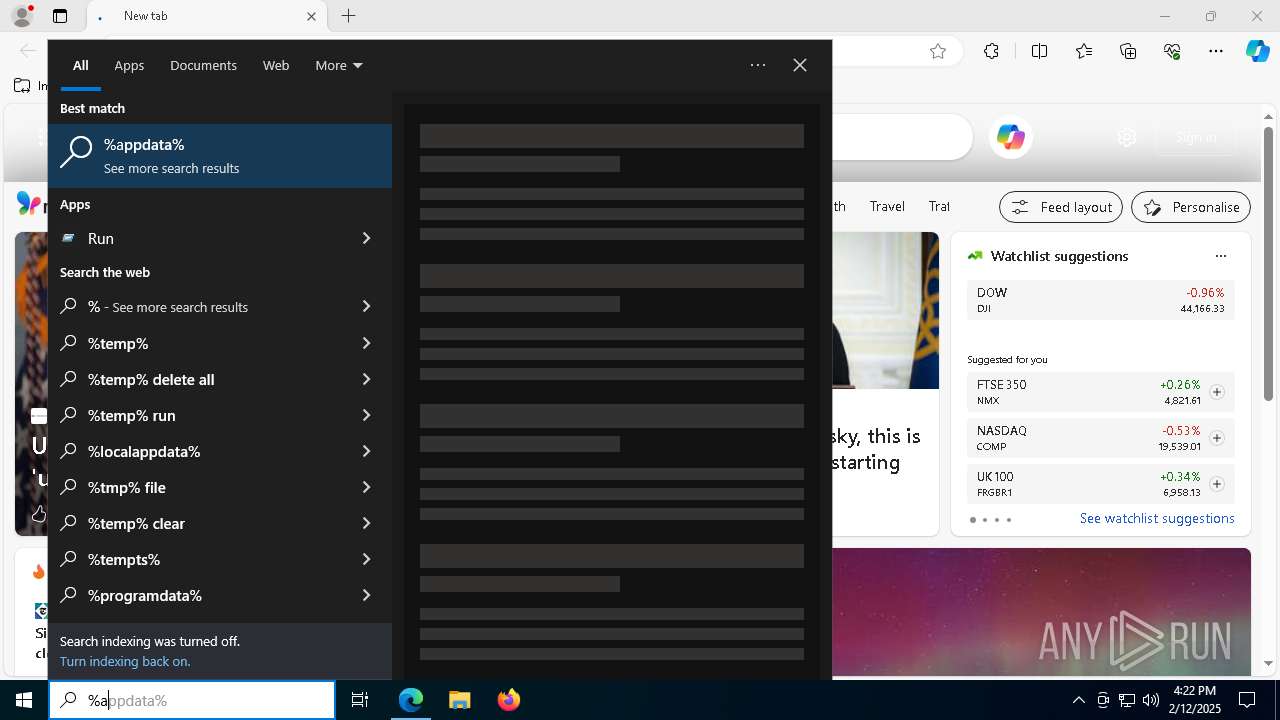Viewport: 1280px width, 720px height.
Task: Click the Copilot icon beside search box
Action: click(1010, 137)
